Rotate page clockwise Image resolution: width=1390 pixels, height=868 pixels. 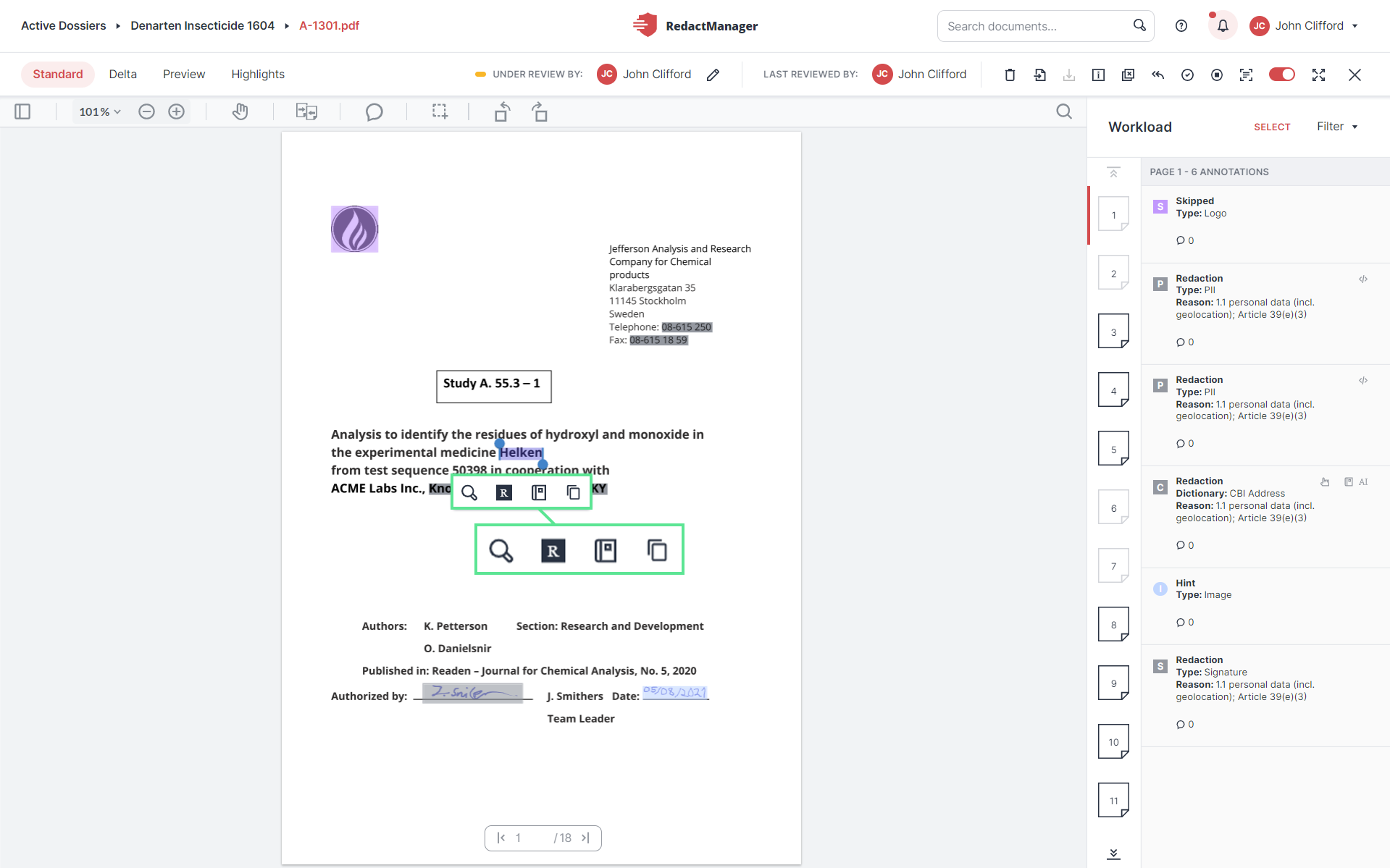pyautogui.click(x=540, y=111)
